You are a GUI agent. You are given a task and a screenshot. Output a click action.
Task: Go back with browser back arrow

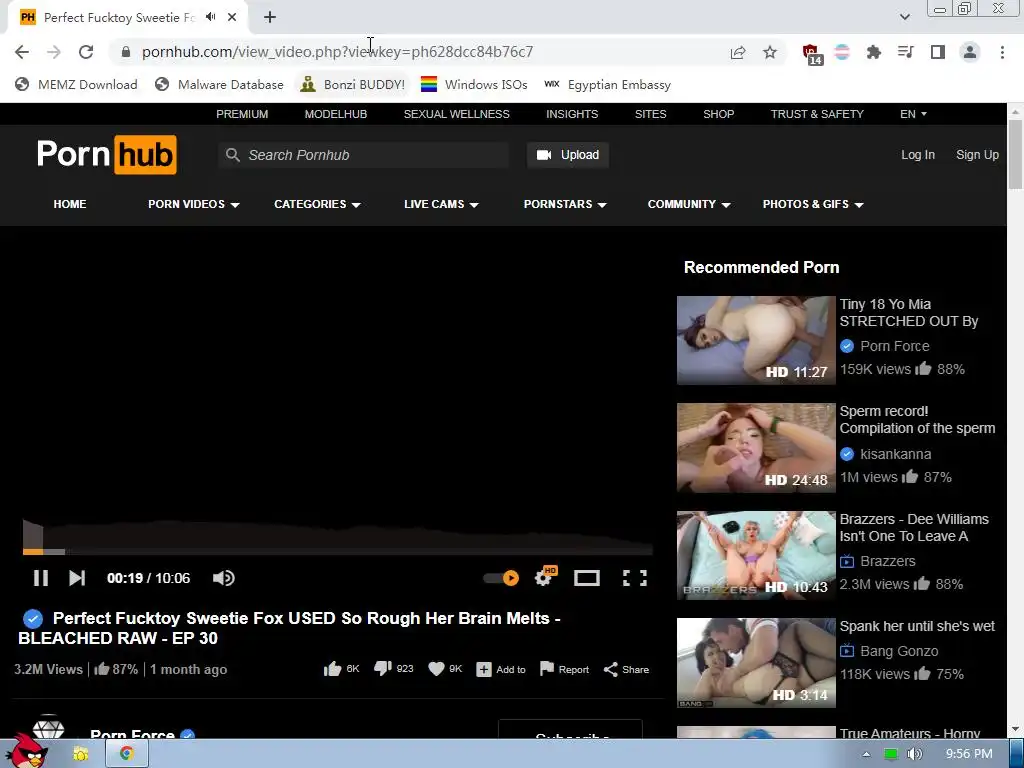click(x=22, y=52)
